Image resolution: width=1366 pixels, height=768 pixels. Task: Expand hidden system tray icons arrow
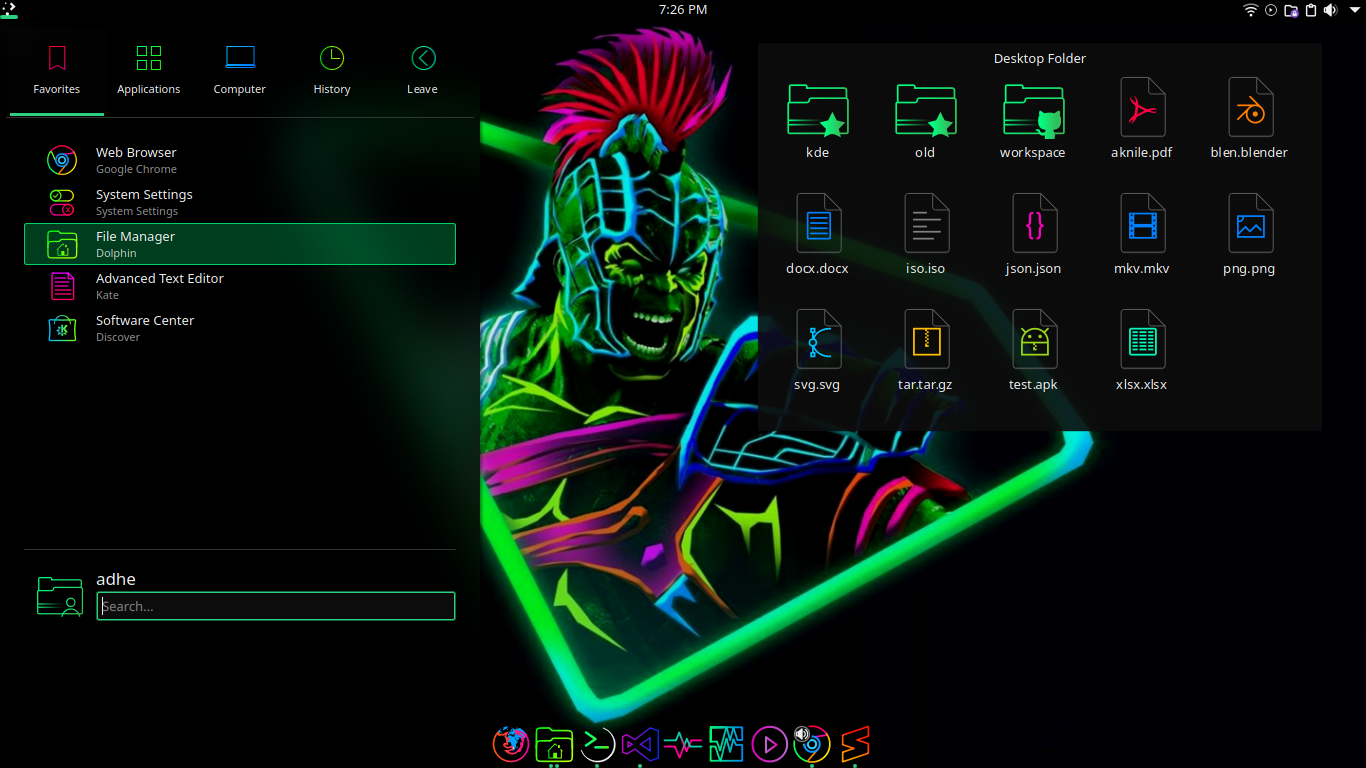[1354, 10]
